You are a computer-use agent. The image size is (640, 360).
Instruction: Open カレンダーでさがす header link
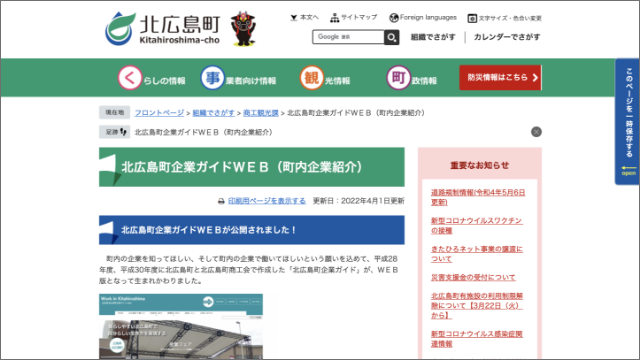coord(507,37)
